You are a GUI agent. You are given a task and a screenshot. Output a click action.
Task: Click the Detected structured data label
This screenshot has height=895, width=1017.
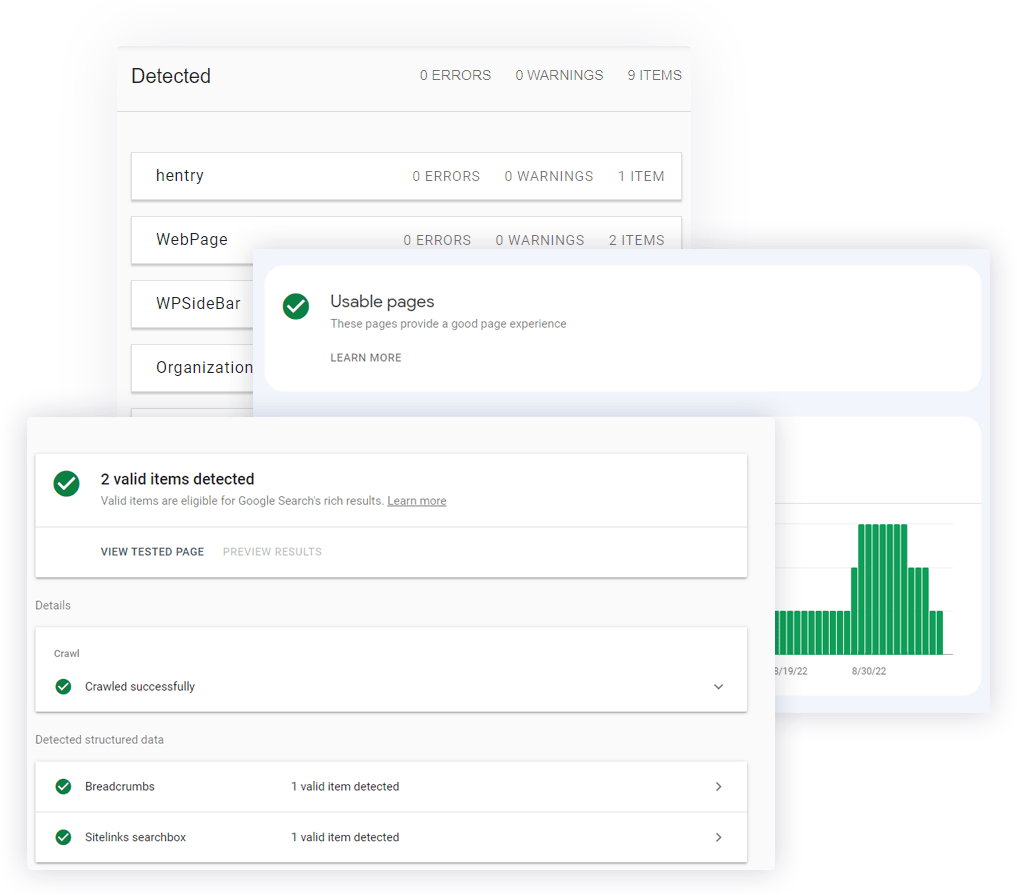99,739
